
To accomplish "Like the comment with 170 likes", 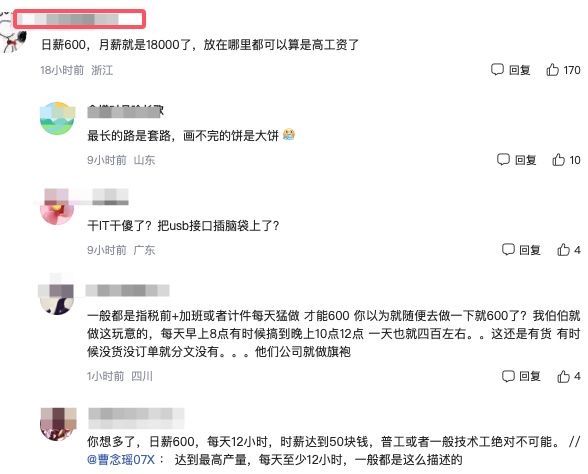I will pyautogui.click(x=552, y=70).
